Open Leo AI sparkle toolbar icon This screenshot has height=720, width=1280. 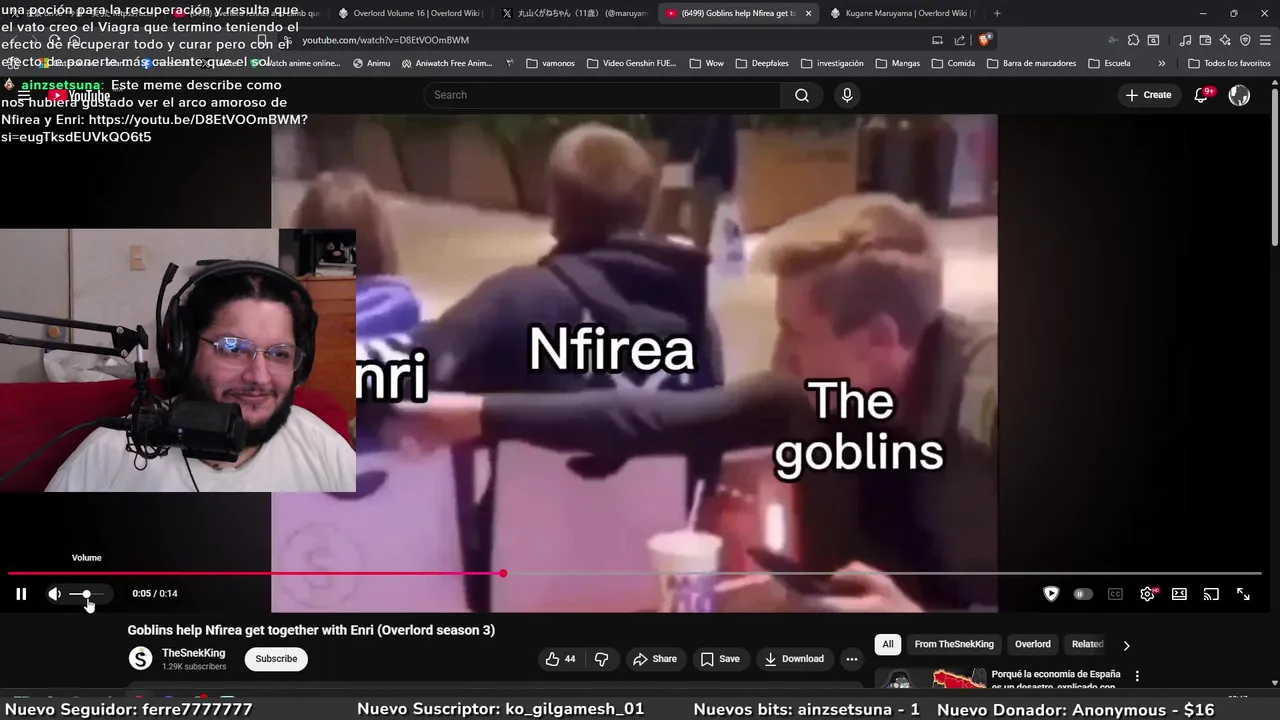(x=1225, y=40)
